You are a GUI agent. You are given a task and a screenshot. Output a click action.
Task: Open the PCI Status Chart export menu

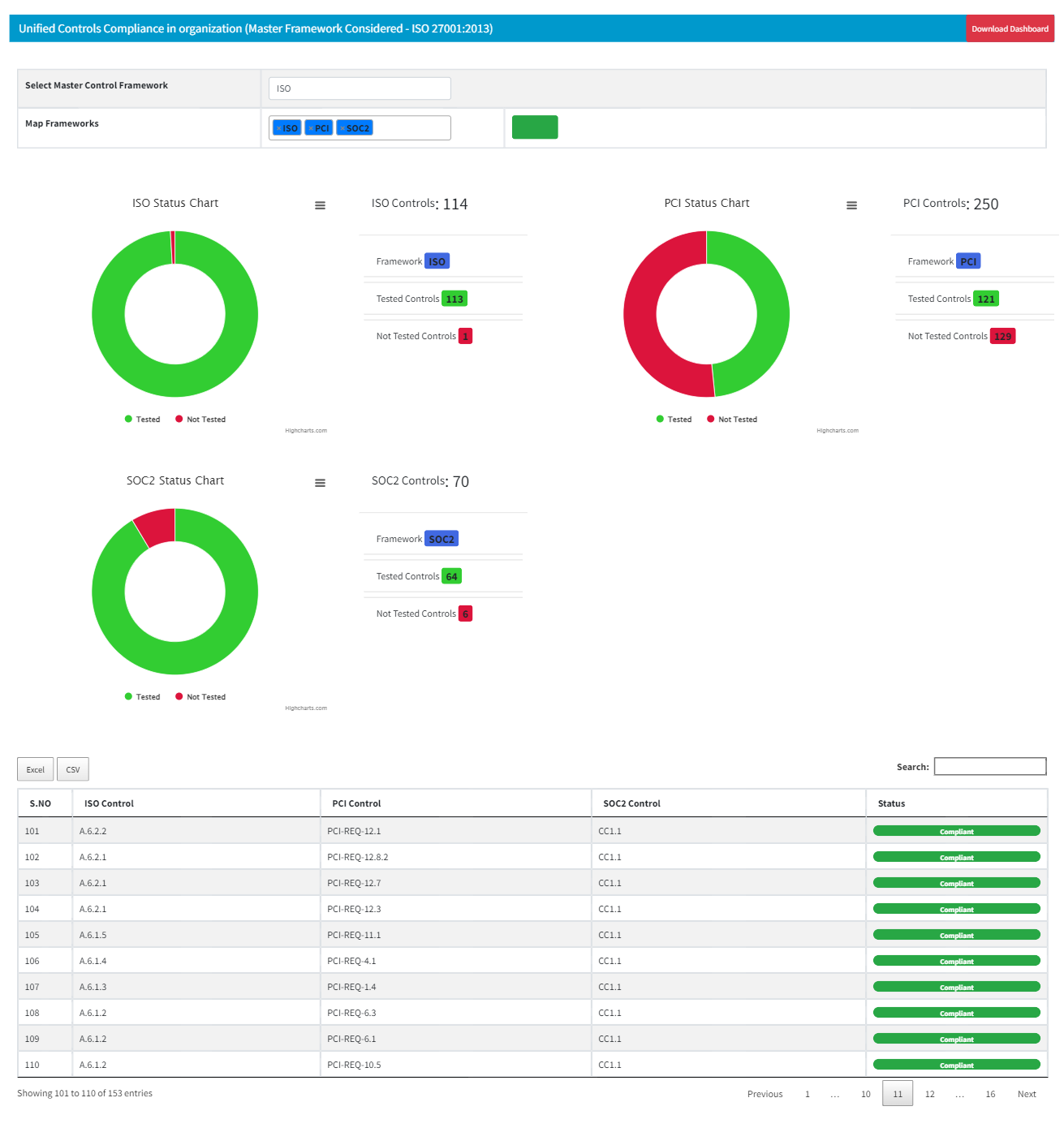(x=851, y=205)
